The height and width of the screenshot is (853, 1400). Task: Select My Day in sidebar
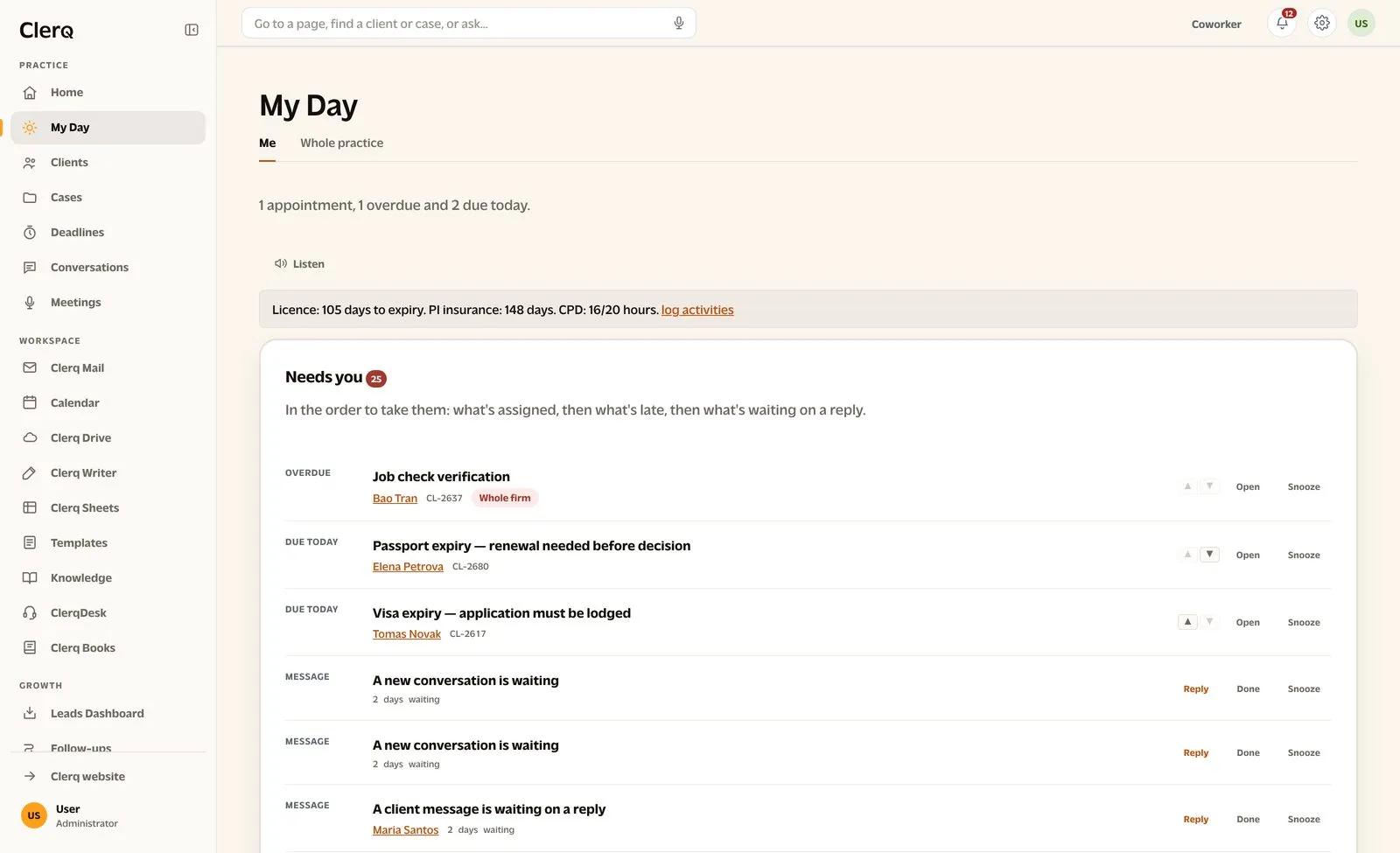click(x=108, y=128)
